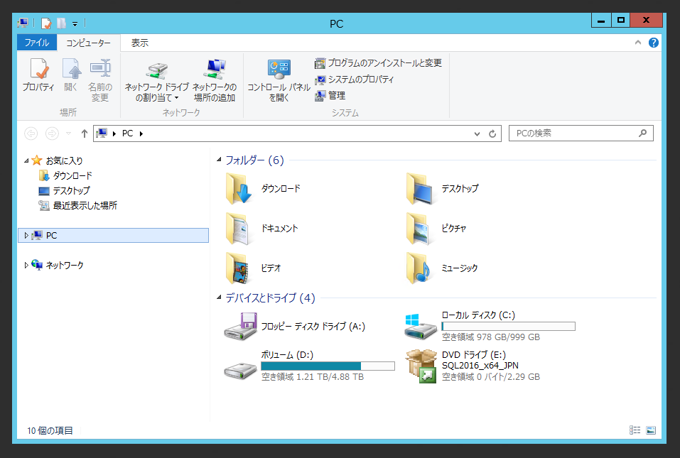Open ネットワーク ドライブの割り当て
The image size is (680, 458).
click(157, 80)
